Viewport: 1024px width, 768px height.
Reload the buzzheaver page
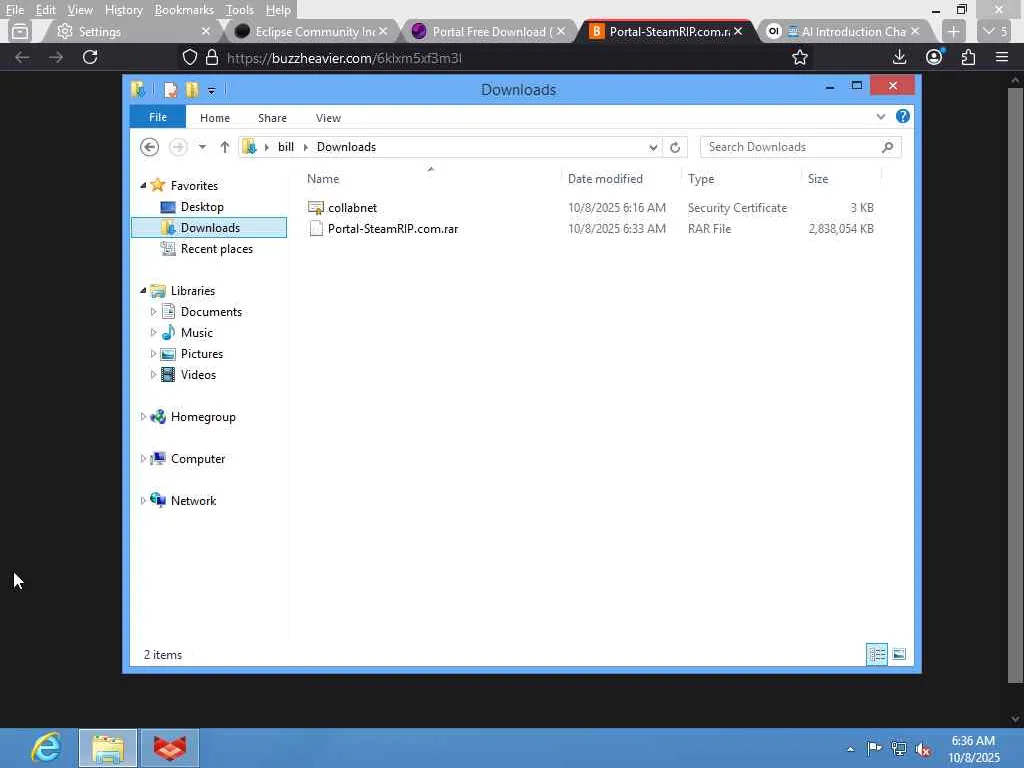[x=90, y=57]
